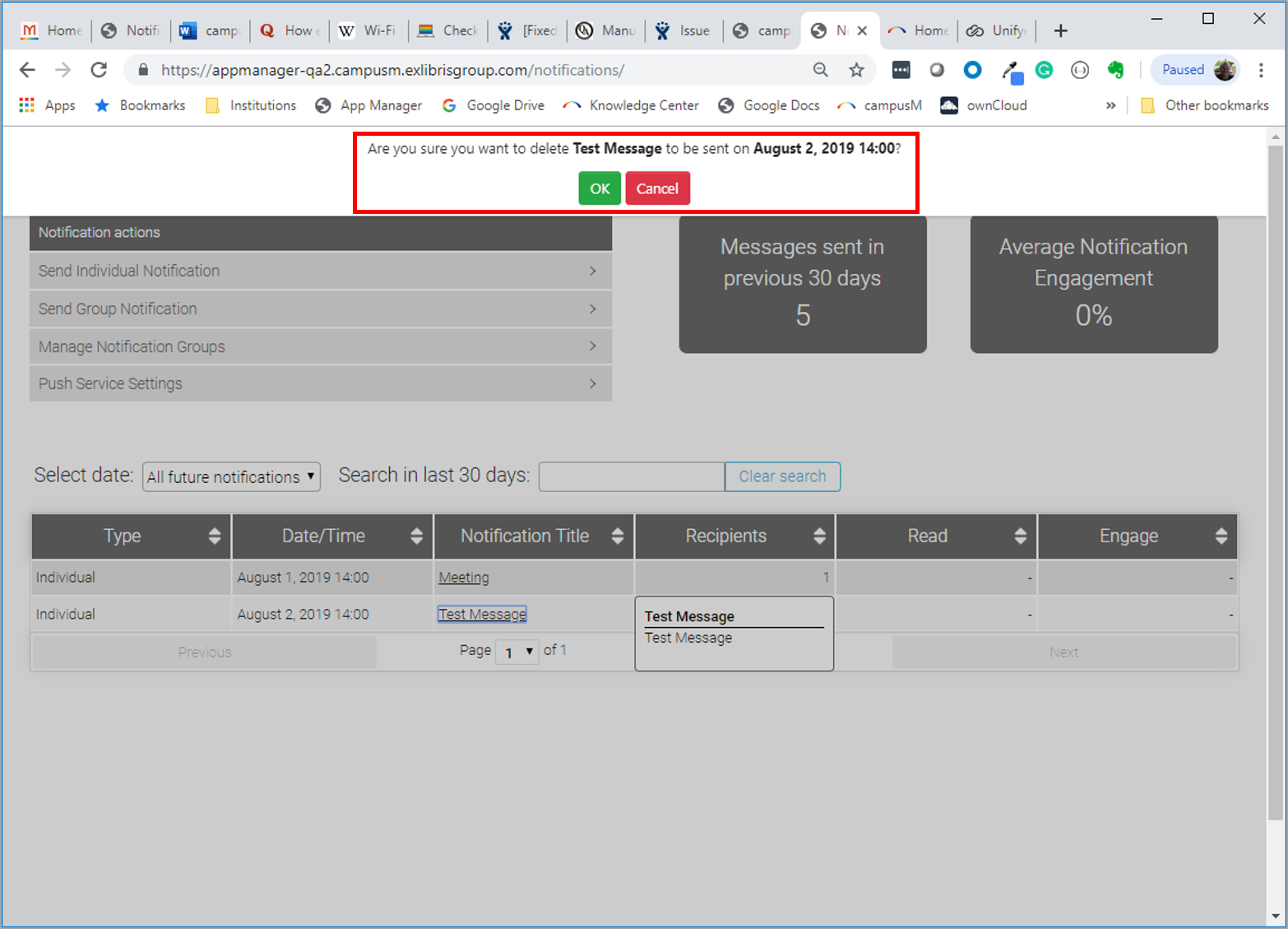Switch to the Gmail Home tab
The width and height of the screenshot is (1288, 929).
click(x=51, y=30)
